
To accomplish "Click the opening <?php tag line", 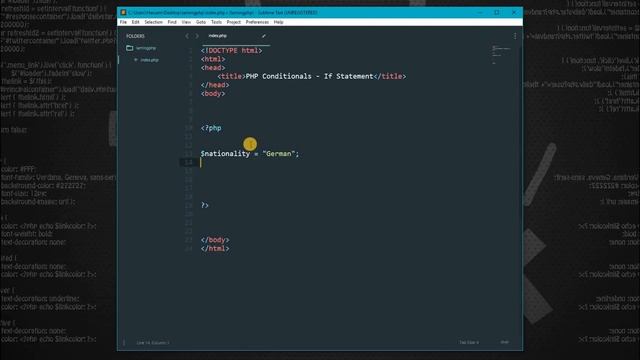I will pos(211,128).
